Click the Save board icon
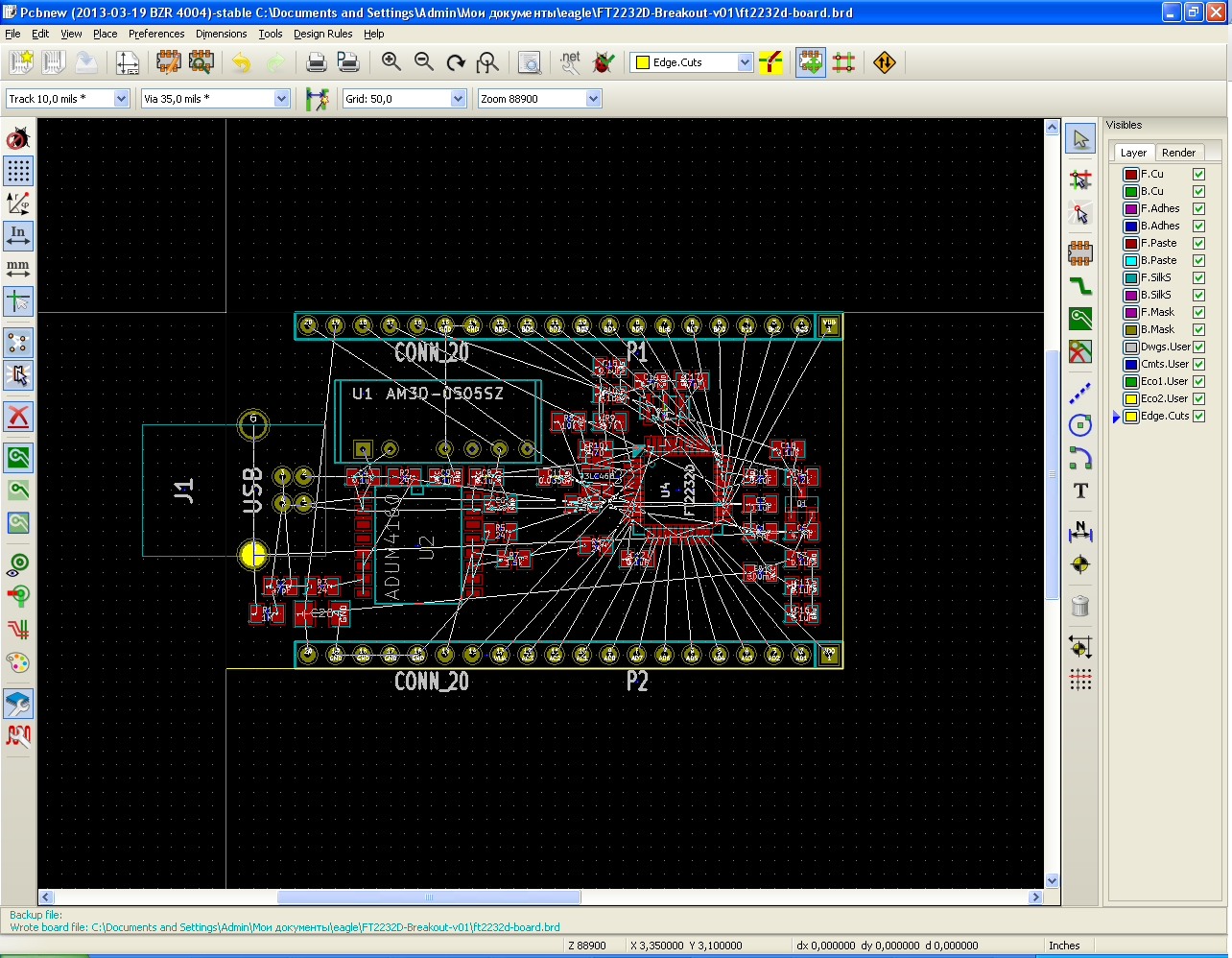The width and height of the screenshot is (1232, 958). [86, 62]
